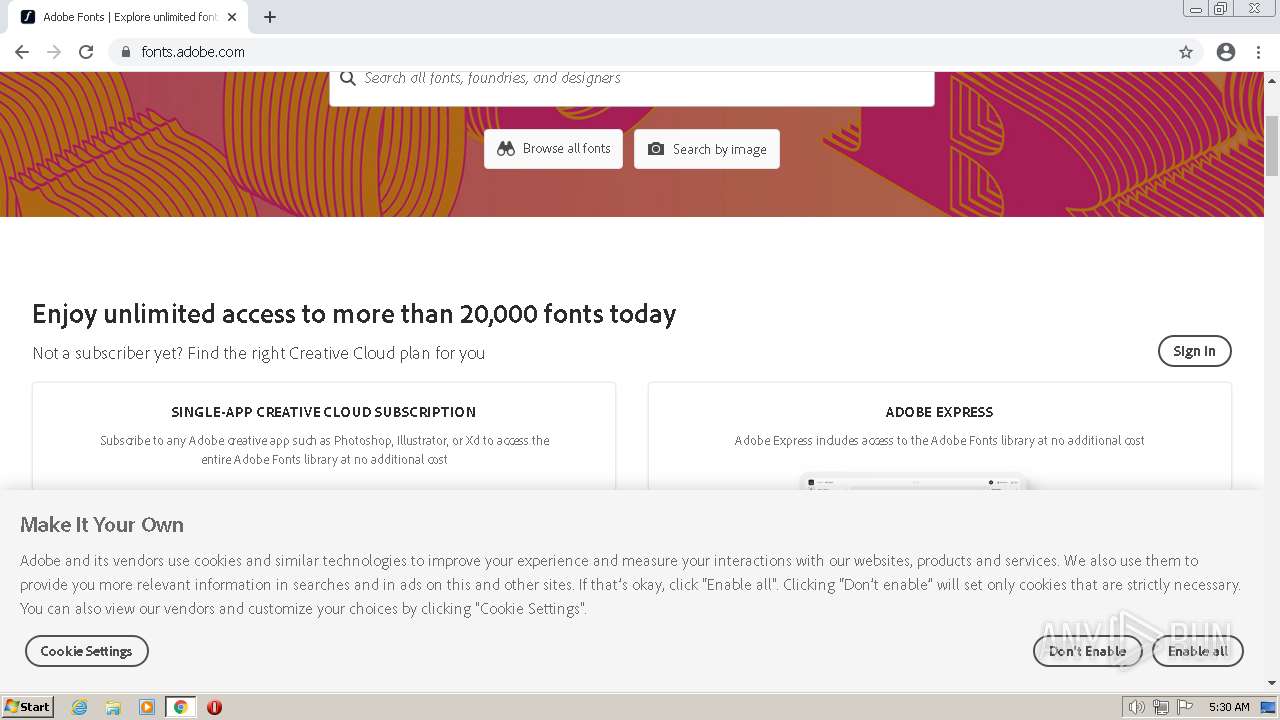Click the Adobe Express card heading
The width and height of the screenshot is (1280, 720).
click(x=939, y=412)
